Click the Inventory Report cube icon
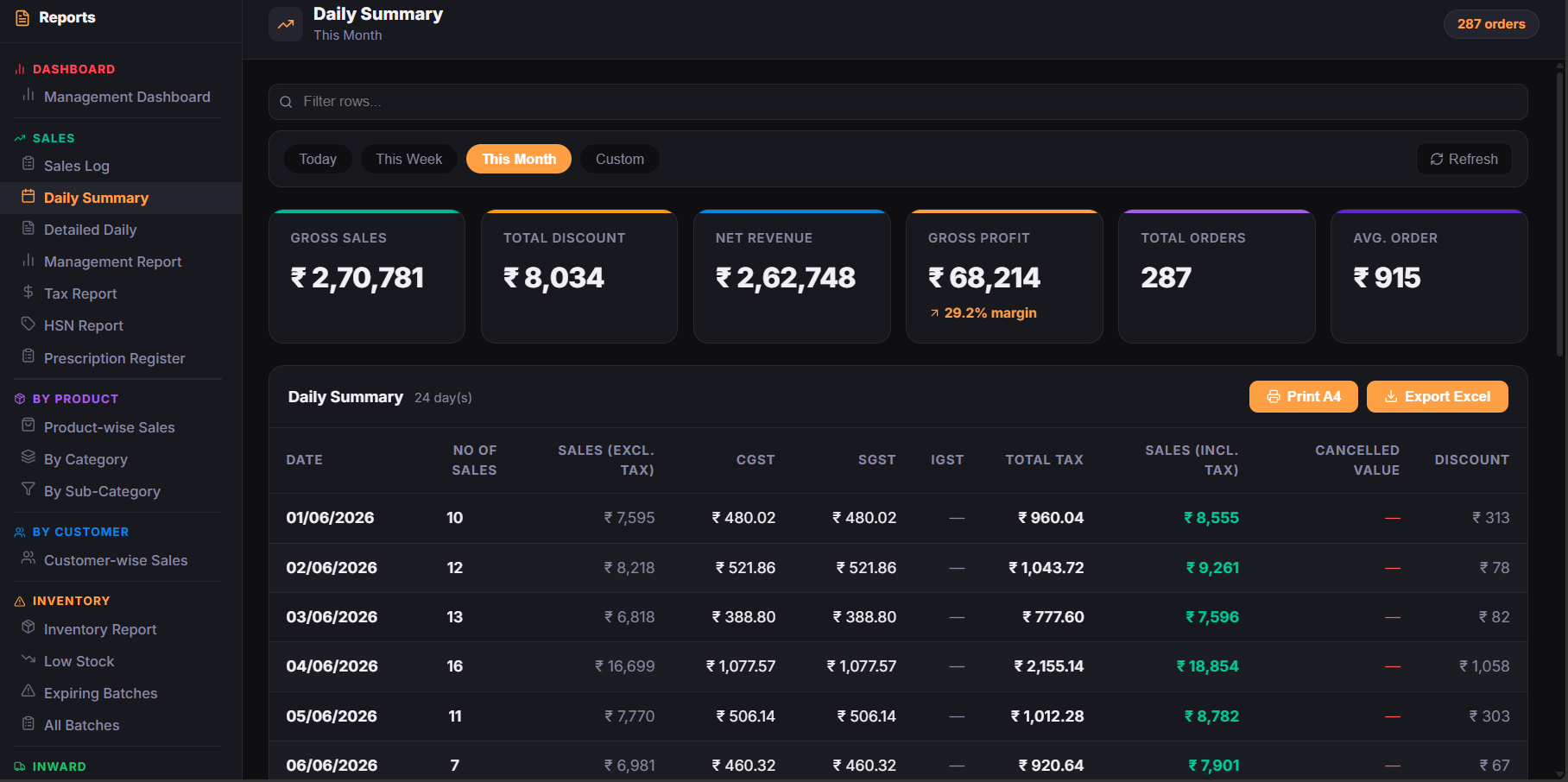The image size is (1568, 782). [28, 627]
